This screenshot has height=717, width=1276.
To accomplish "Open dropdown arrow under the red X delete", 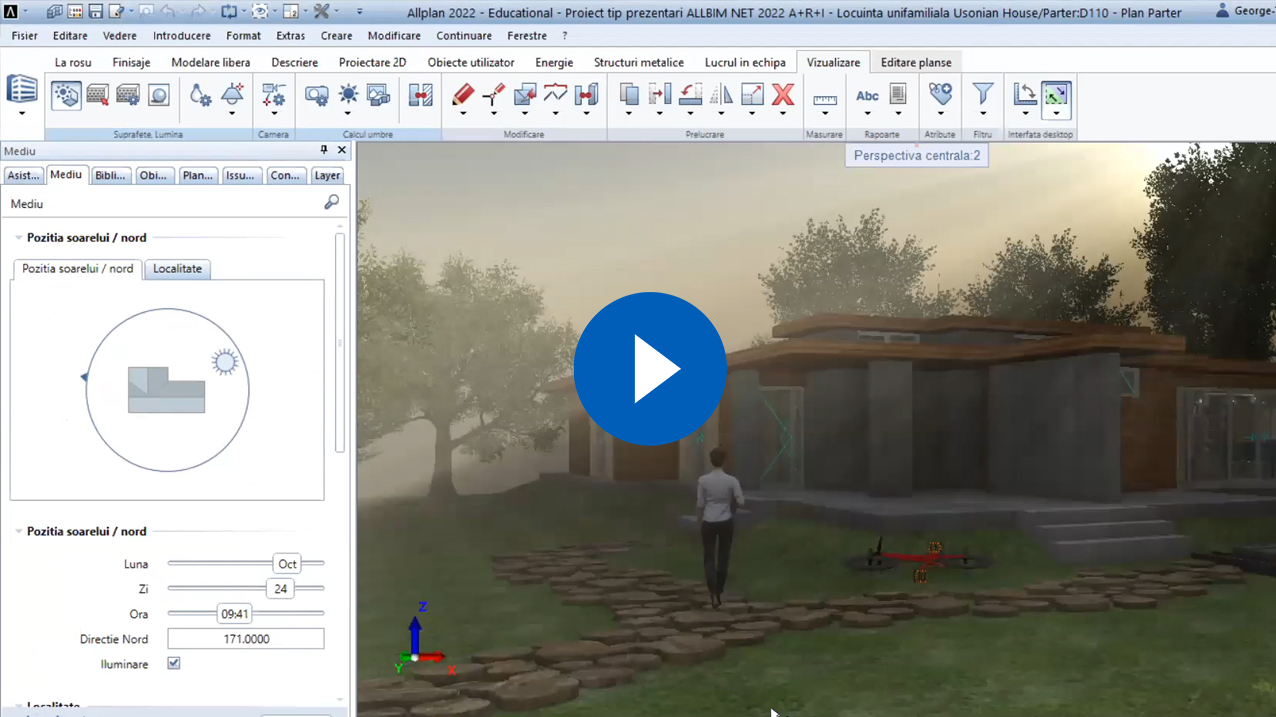I will click(783, 114).
